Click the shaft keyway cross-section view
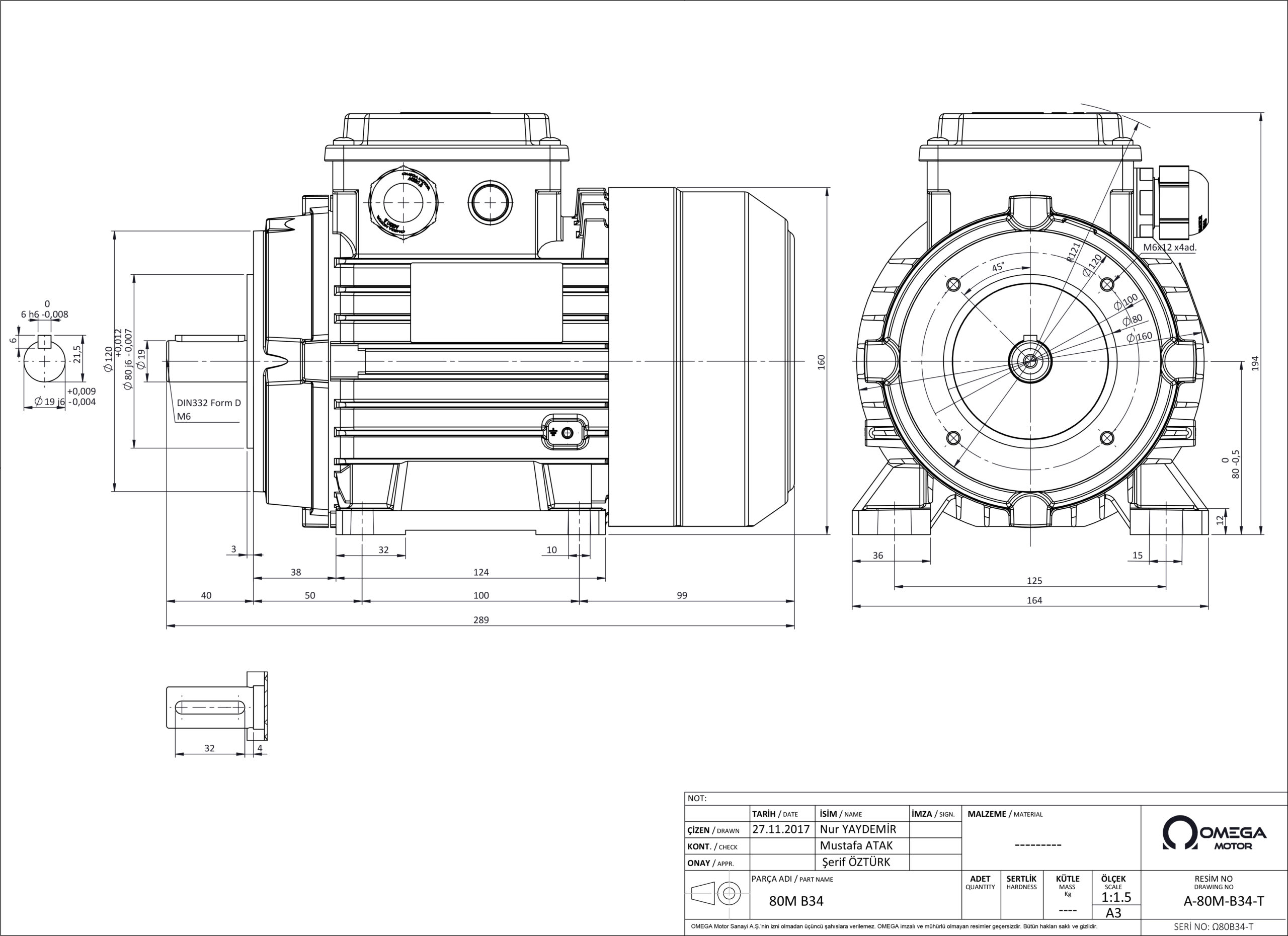 (44, 360)
